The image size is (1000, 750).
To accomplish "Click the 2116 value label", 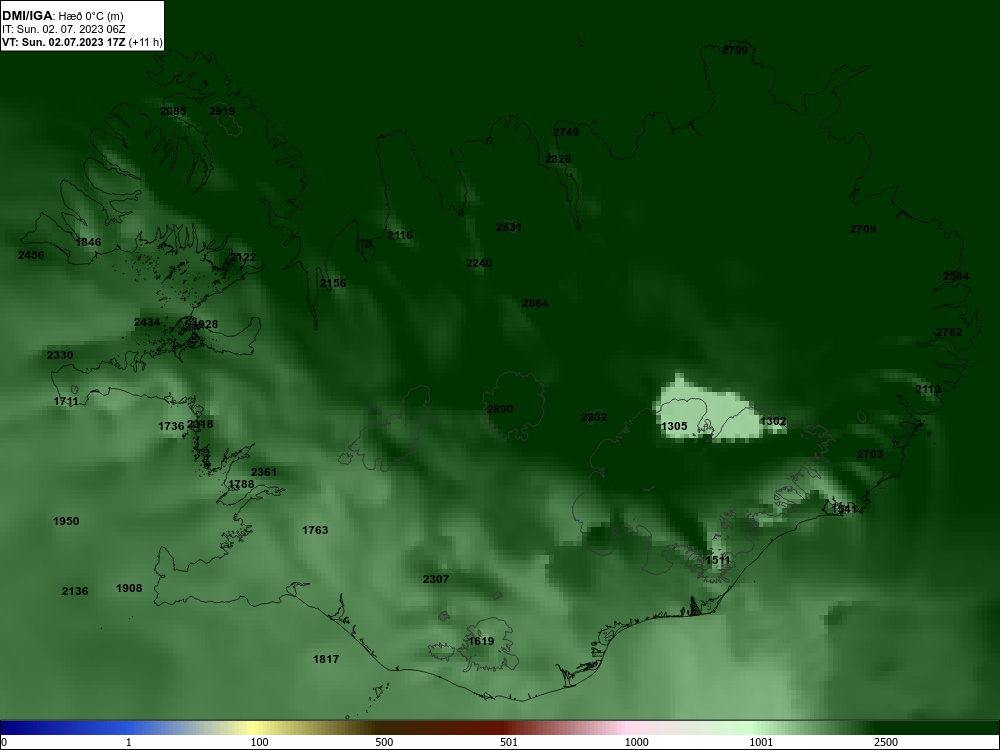I will pos(400,235).
